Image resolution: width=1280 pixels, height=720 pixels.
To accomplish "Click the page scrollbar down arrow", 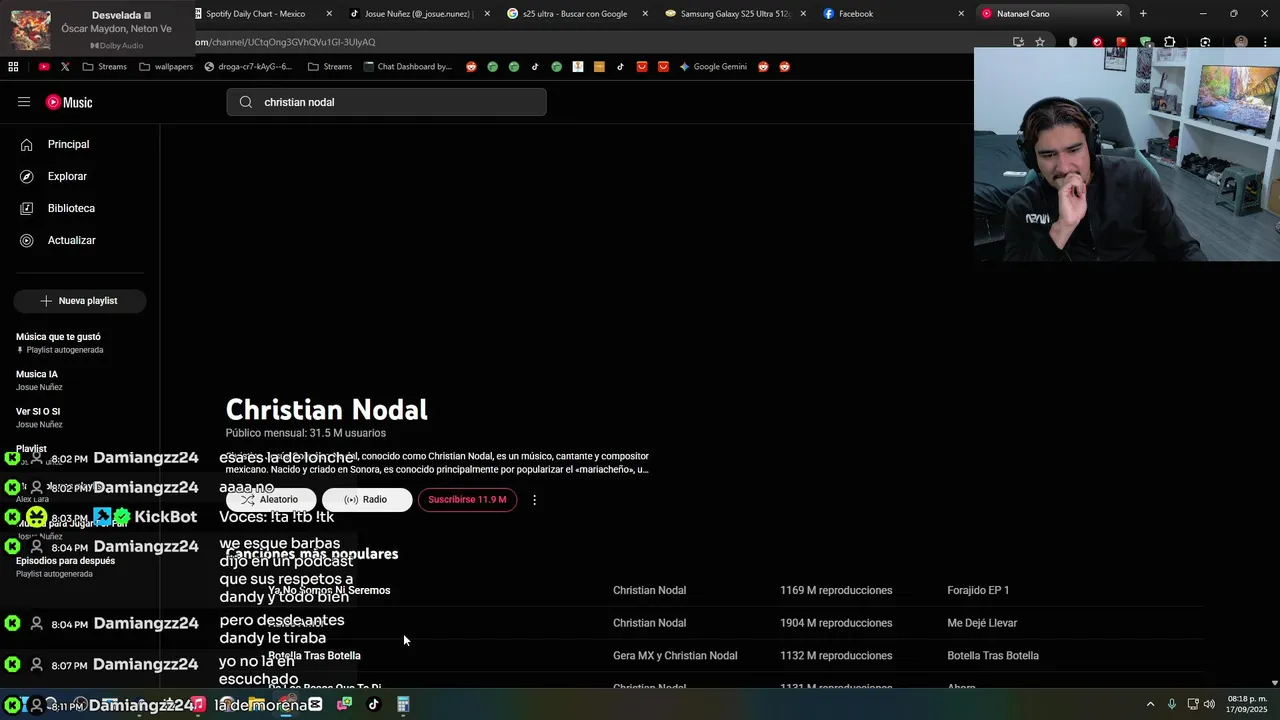I will [x=1274, y=682].
